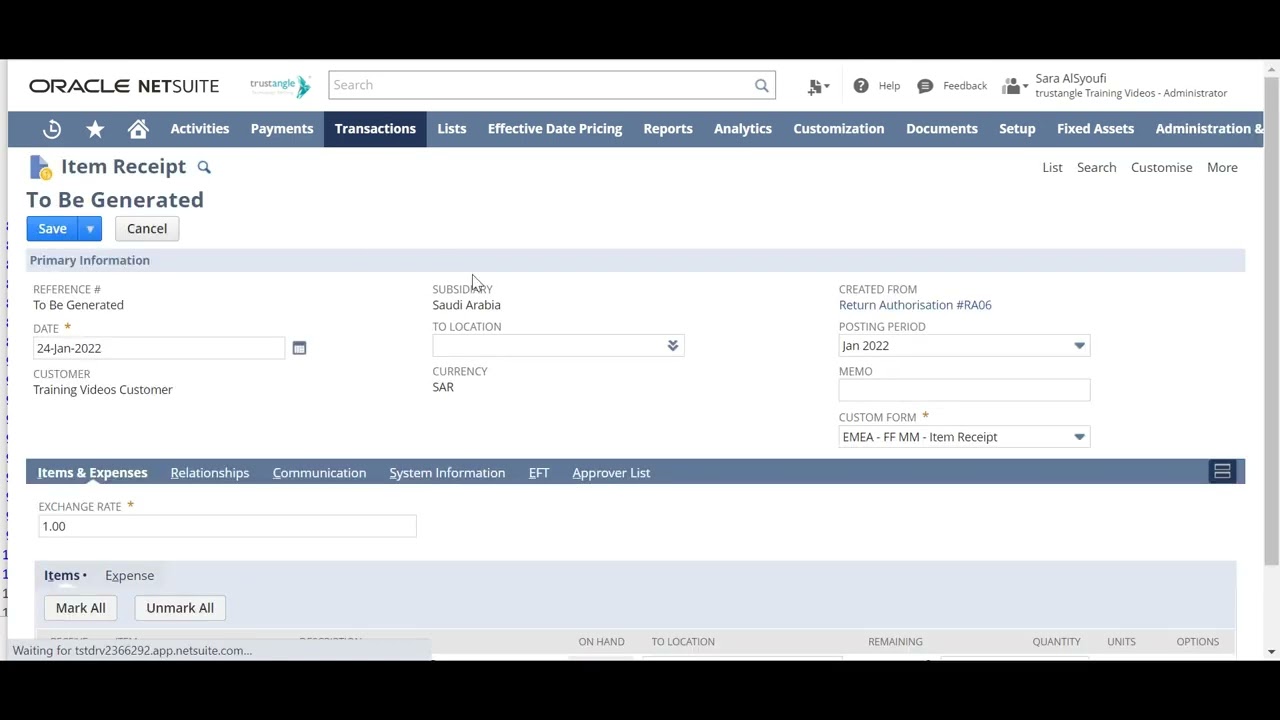Screen dimensions: 1280x720
Task: Open the Reports menu
Action: pyautogui.click(x=668, y=129)
